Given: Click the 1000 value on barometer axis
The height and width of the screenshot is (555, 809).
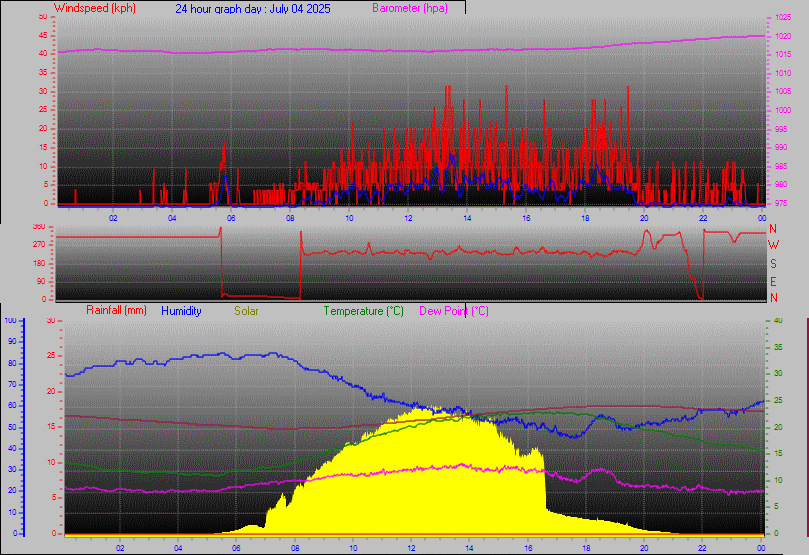Looking at the screenshot, I should 783,110.
